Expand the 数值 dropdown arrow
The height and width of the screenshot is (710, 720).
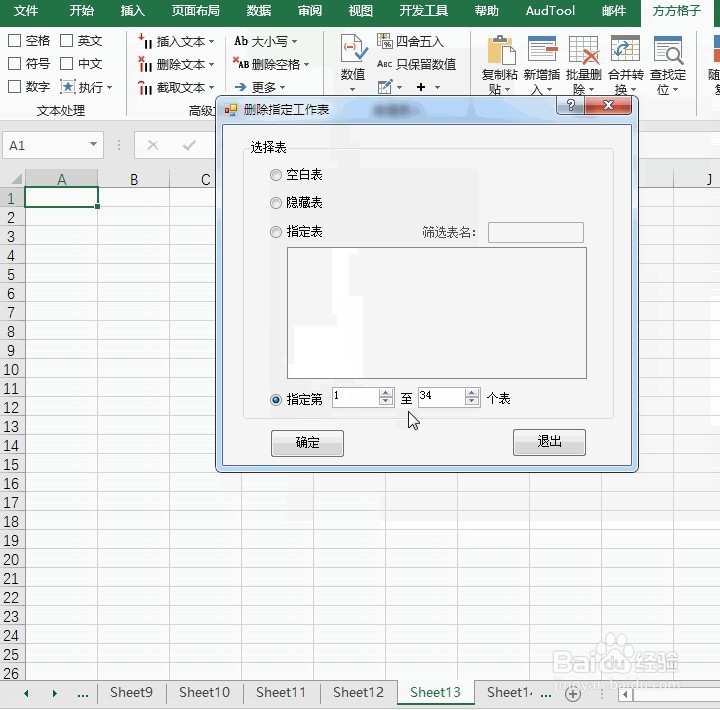tap(353, 89)
